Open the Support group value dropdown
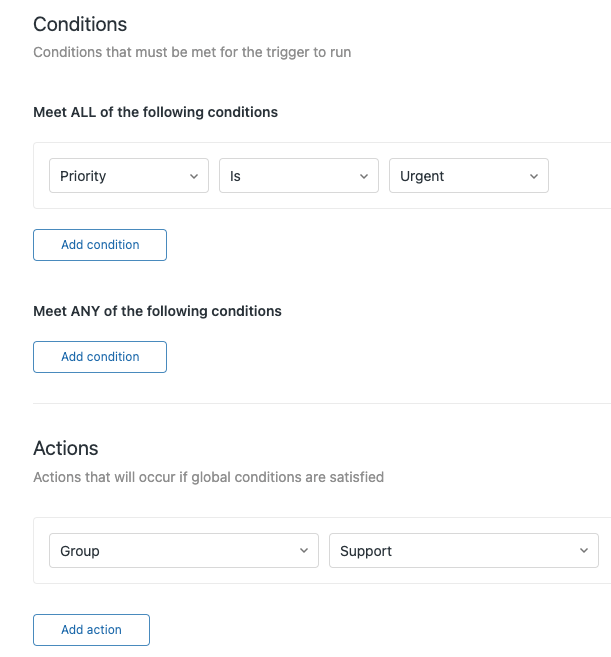 [463, 551]
